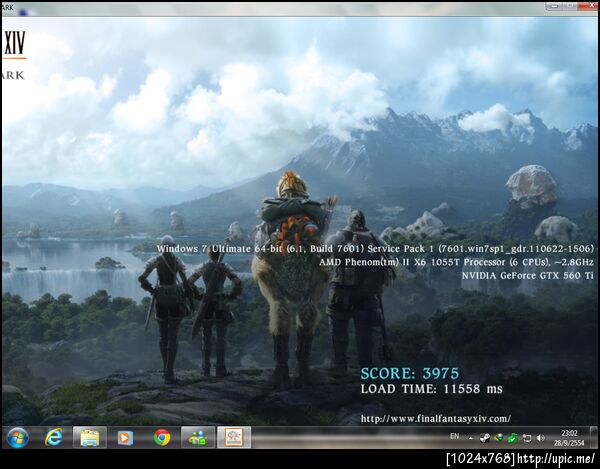Image resolution: width=600 pixels, height=469 pixels.
Task: Open the finalfantasyxiv.com link
Action: pos(435,419)
